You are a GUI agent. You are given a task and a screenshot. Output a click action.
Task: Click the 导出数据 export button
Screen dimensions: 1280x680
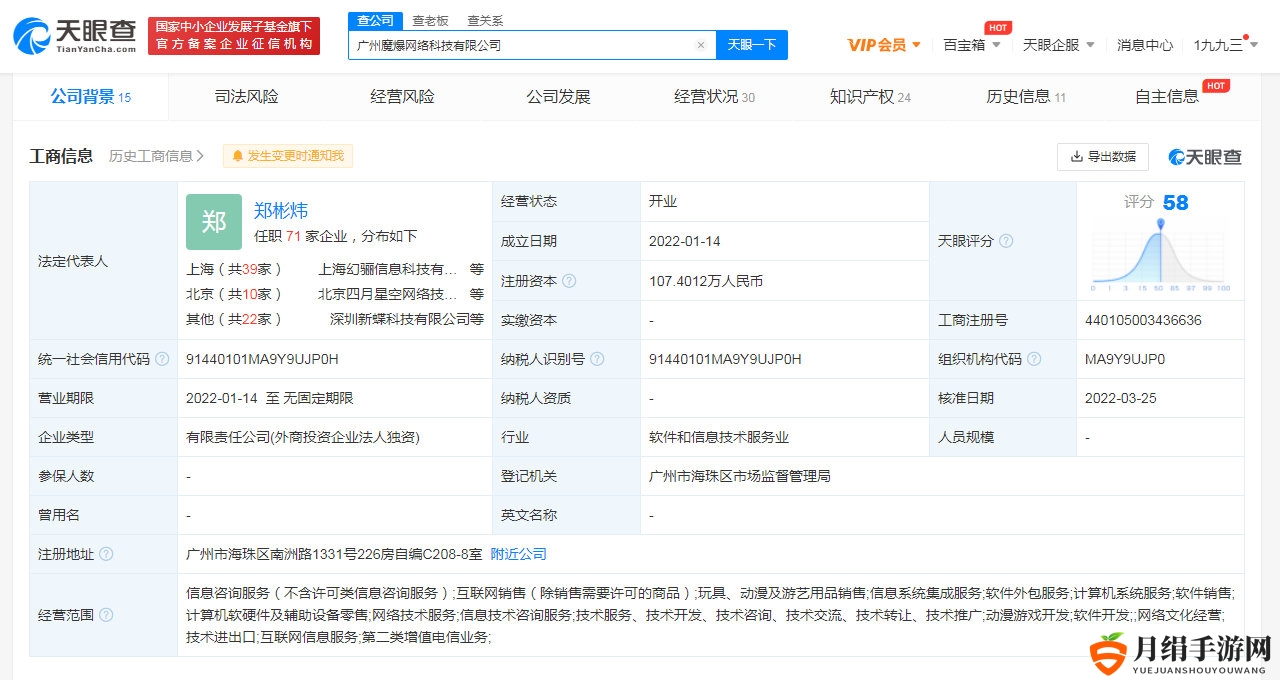[1103, 157]
